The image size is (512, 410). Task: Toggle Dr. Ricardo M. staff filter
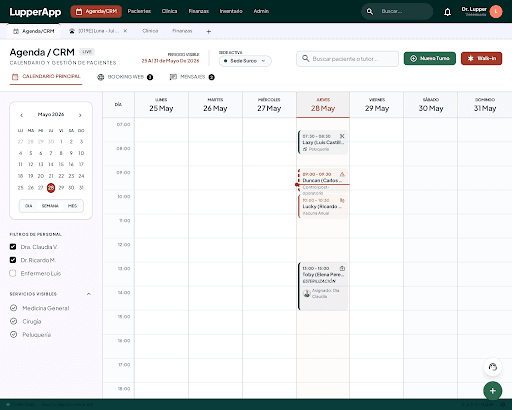(x=13, y=260)
